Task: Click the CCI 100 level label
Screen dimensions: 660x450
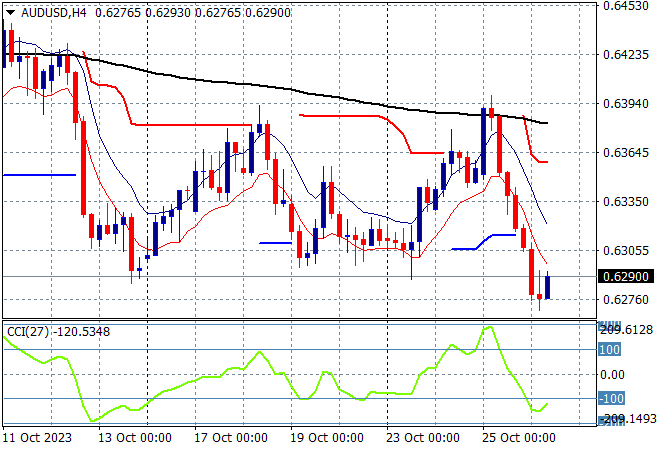Action: click(610, 350)
